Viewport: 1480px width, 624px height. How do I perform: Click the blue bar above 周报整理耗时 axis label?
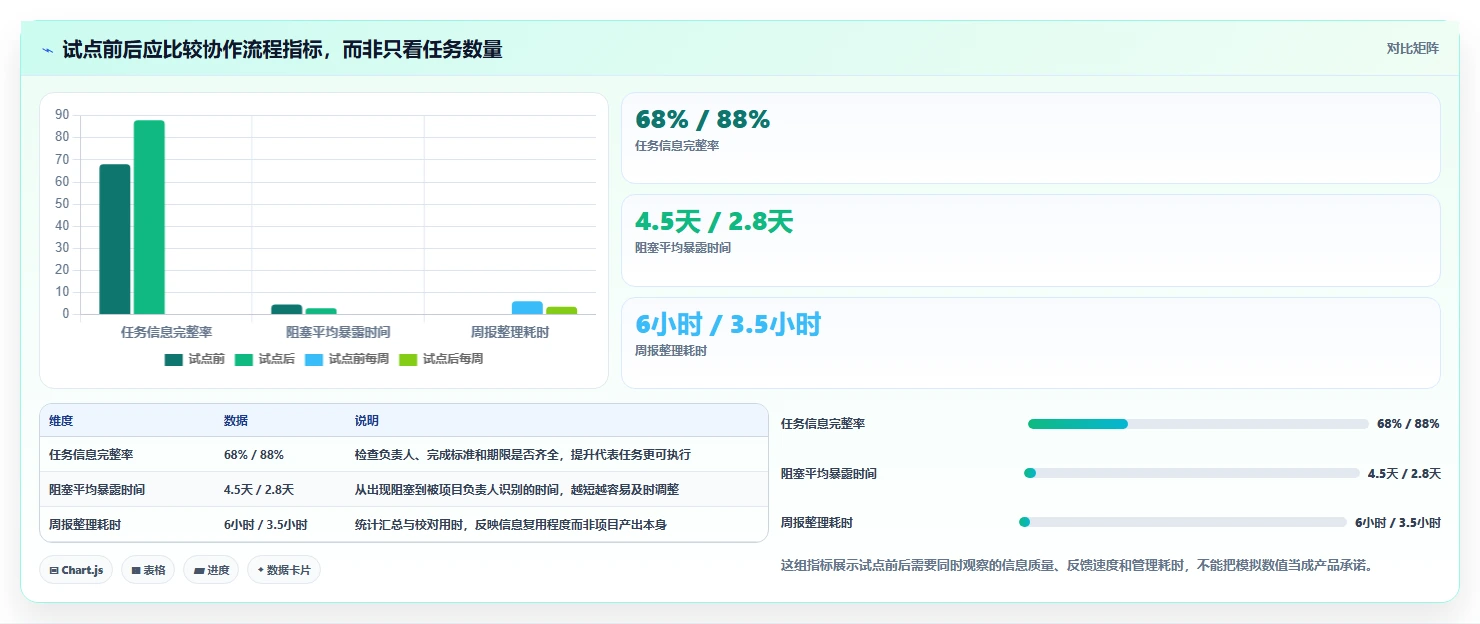pyautogui.click(x=527, y=308)
